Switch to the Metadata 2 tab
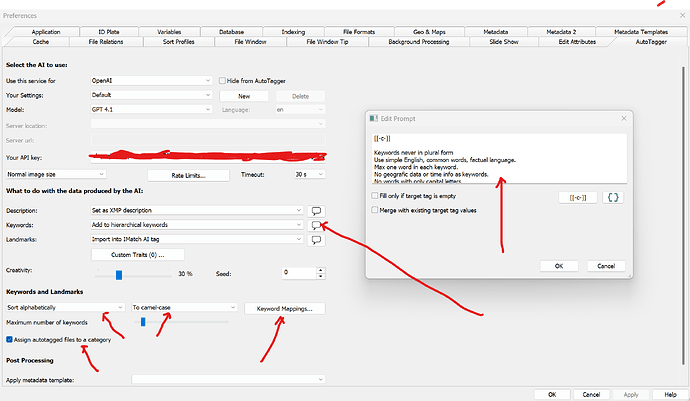The width and height of the screenshot is (690, 401). tap(561, 32)
